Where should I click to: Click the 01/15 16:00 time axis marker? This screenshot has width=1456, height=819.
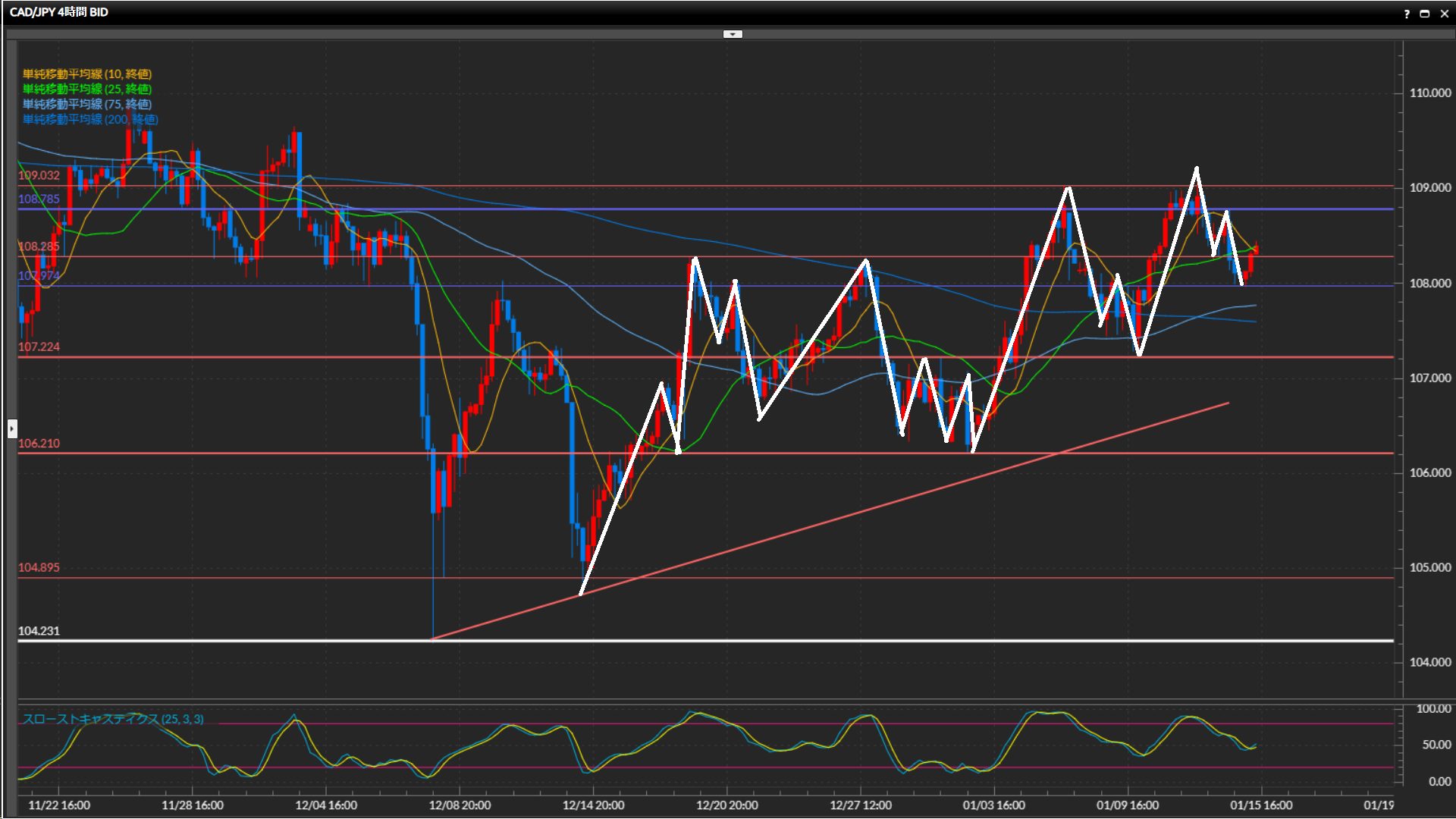pos(1261,805)
